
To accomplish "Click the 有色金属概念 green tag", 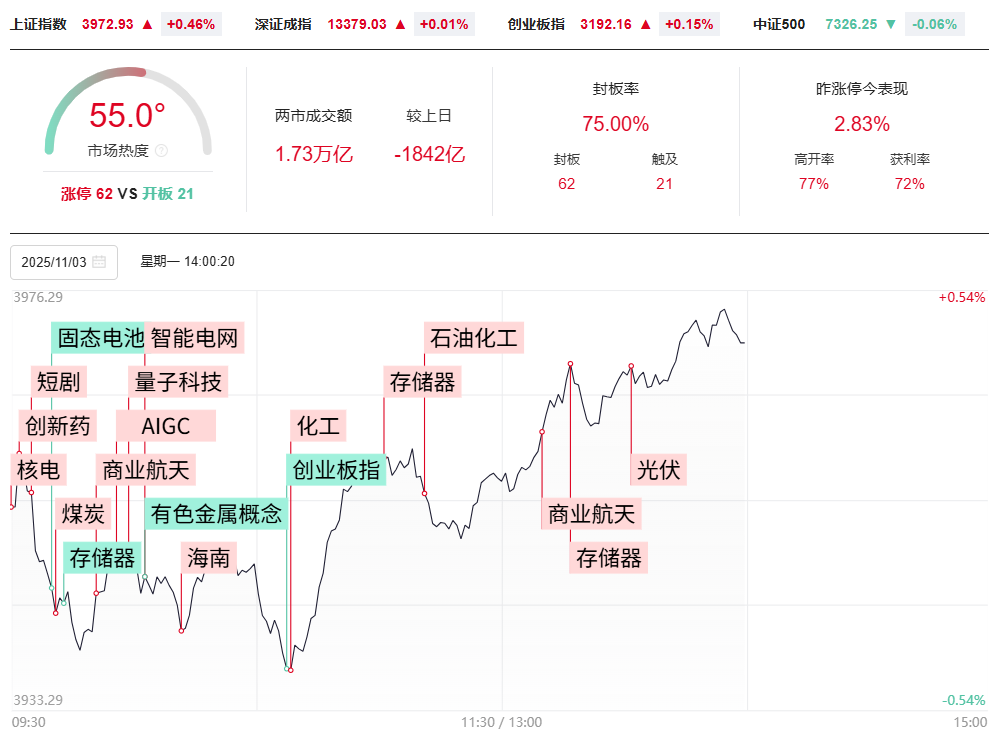I will (x=216, y=514).
